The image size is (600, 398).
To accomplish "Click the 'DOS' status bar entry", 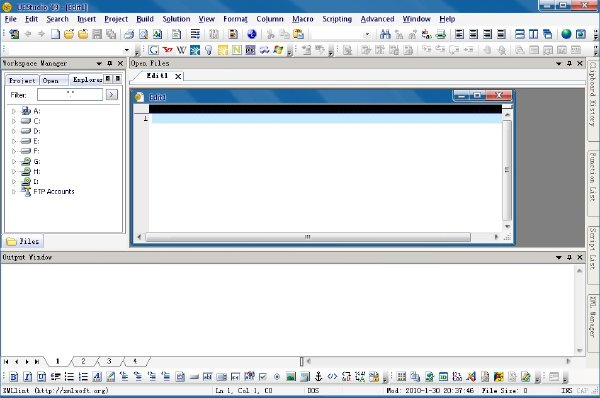I will coord(313,391).
